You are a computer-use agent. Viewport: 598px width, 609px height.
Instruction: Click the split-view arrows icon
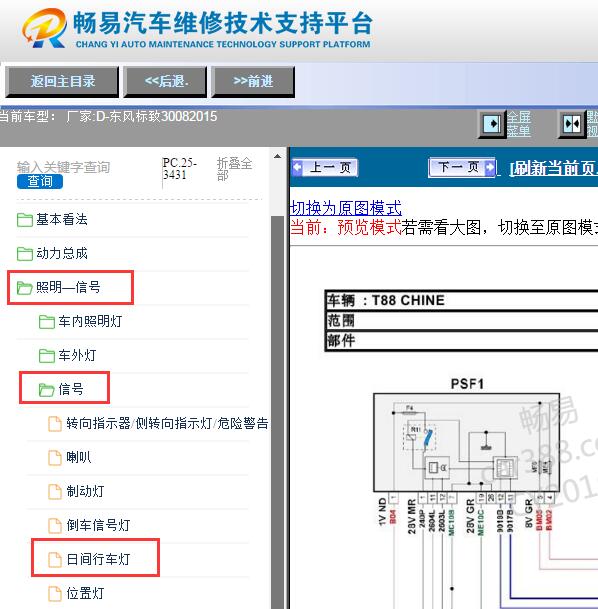coord(572,124)
